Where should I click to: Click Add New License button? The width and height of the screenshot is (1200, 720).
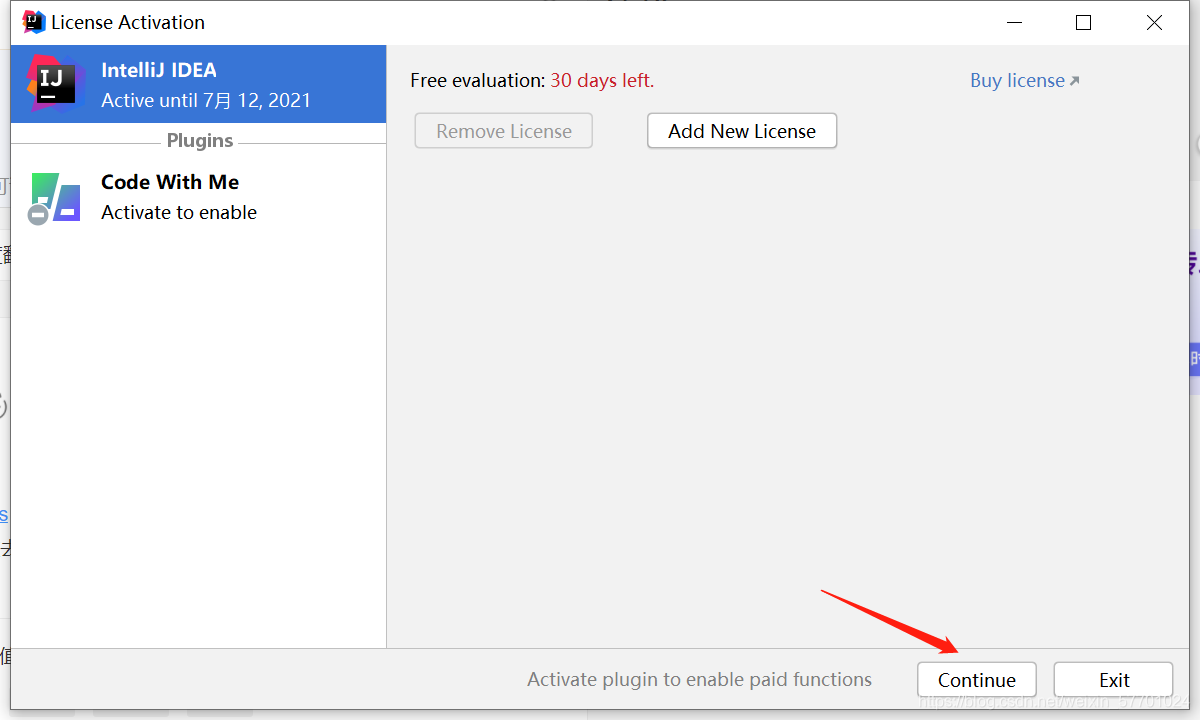click(742, 131)
